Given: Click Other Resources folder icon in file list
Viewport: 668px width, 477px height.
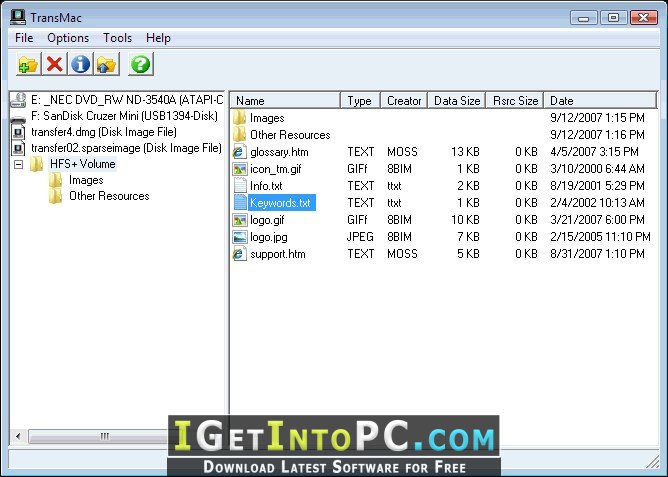Looking at the screenshot, I should (240, 134).
